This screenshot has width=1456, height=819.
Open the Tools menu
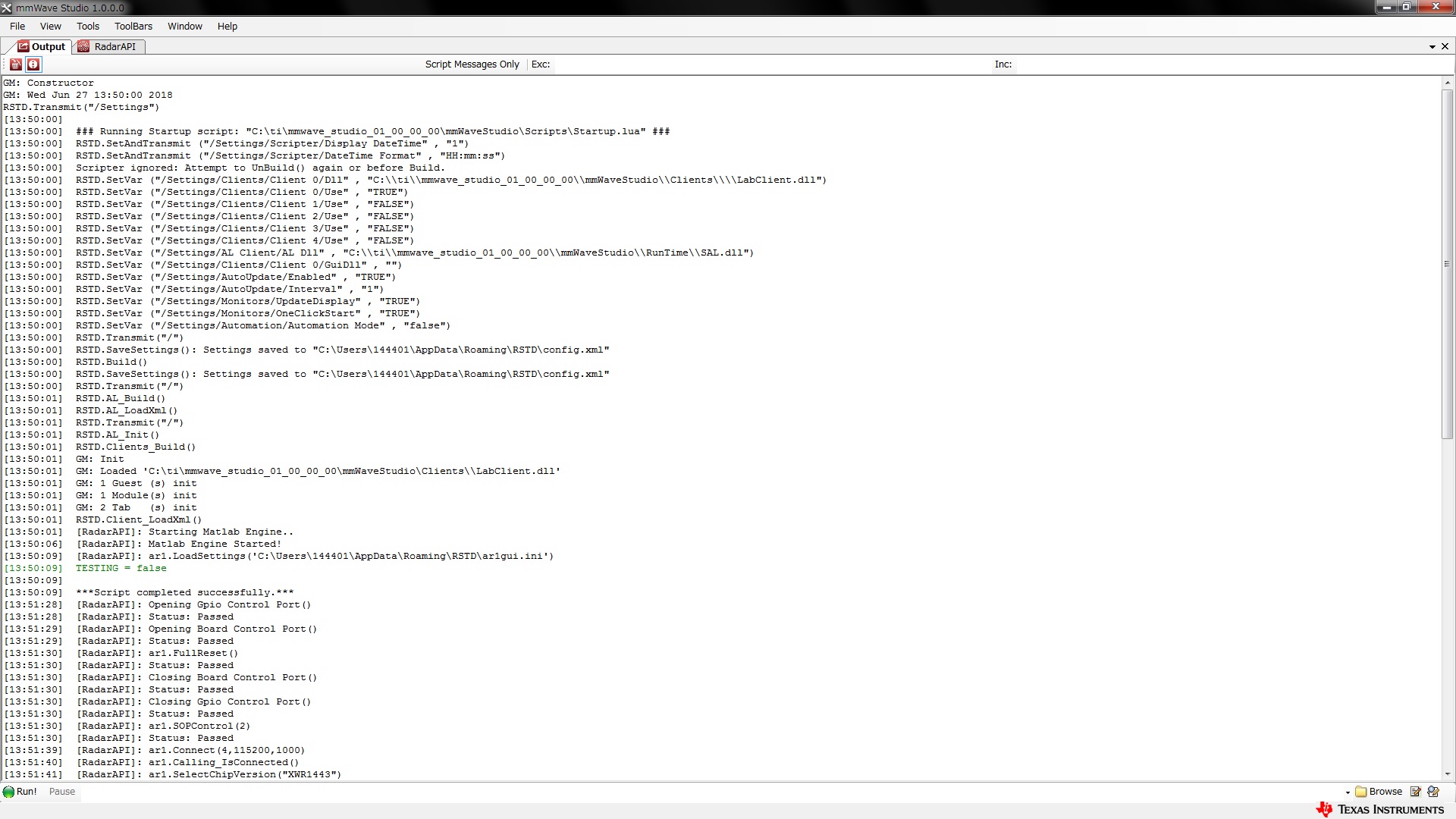(x=88, y=26)
